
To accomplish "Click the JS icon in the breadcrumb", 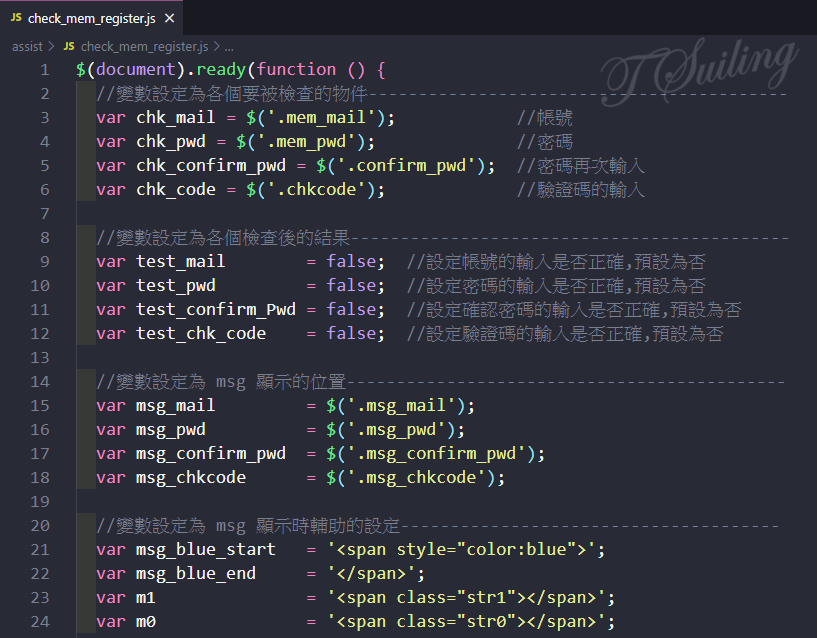I will point(68,46).
